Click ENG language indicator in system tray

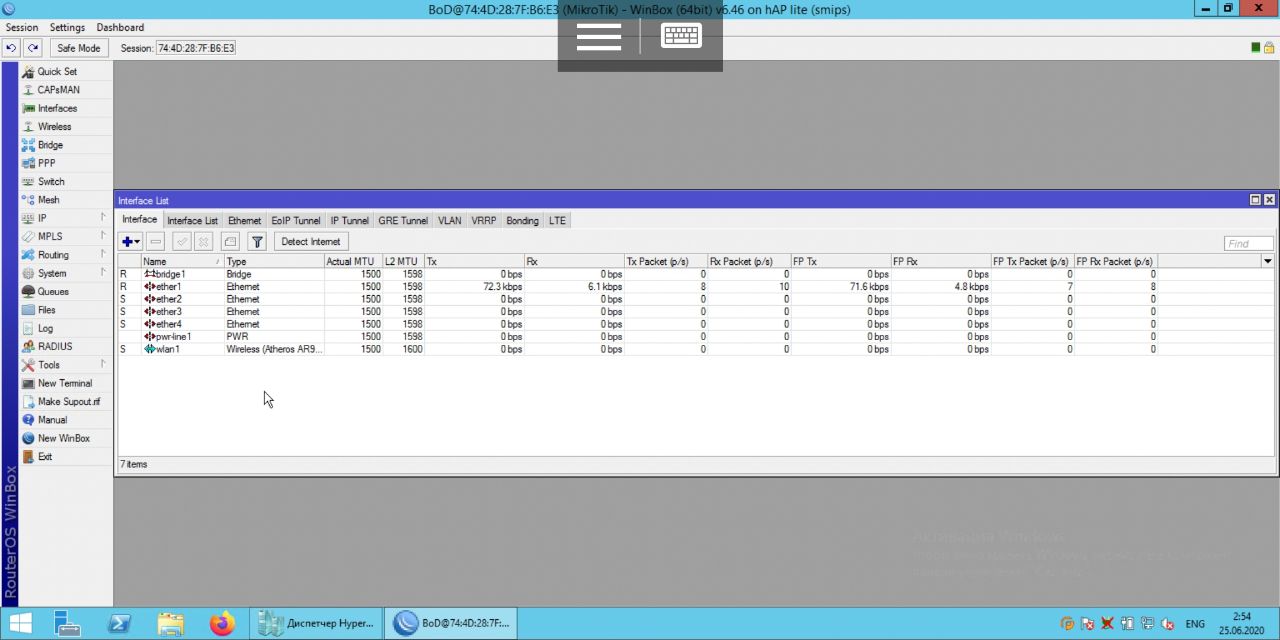click(1195, 623)
